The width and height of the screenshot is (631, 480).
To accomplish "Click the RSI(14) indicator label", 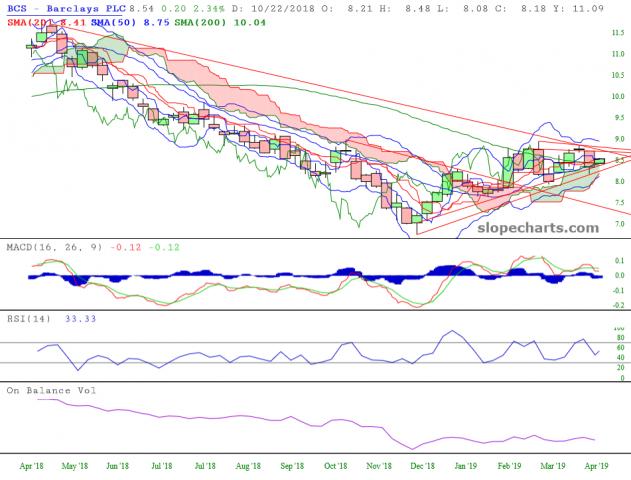I will point(29,319).
